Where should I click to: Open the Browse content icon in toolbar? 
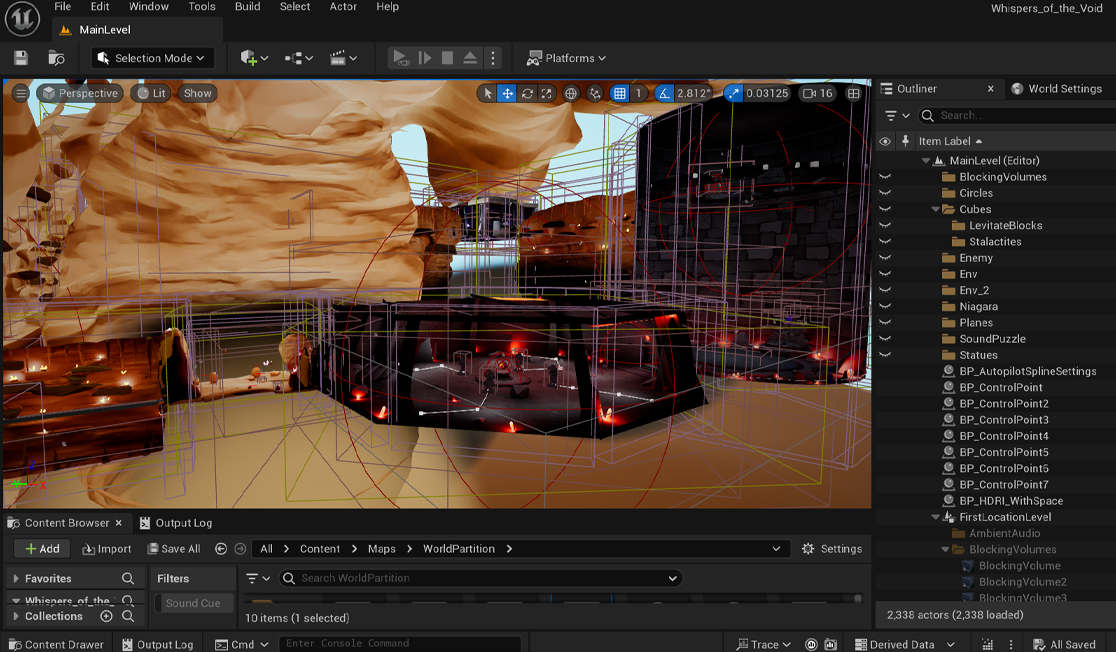[56, 58]
